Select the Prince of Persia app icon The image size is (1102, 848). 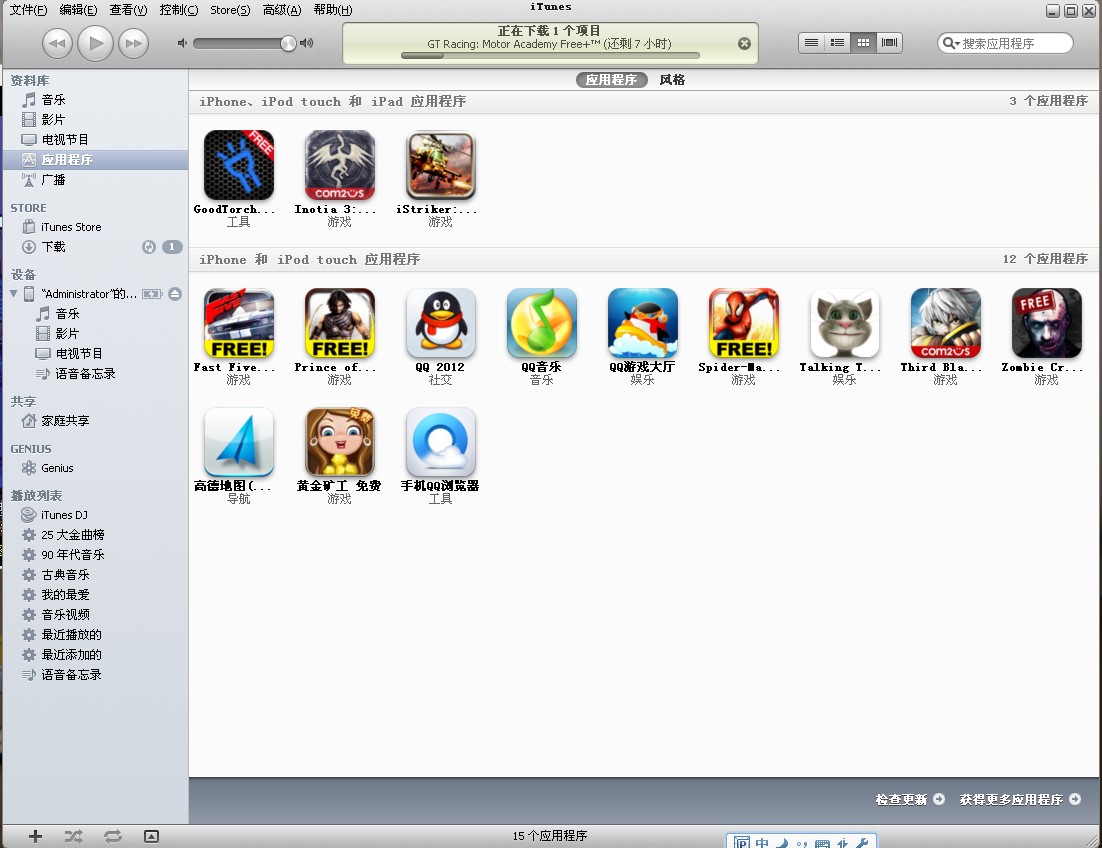click(339, 323)
